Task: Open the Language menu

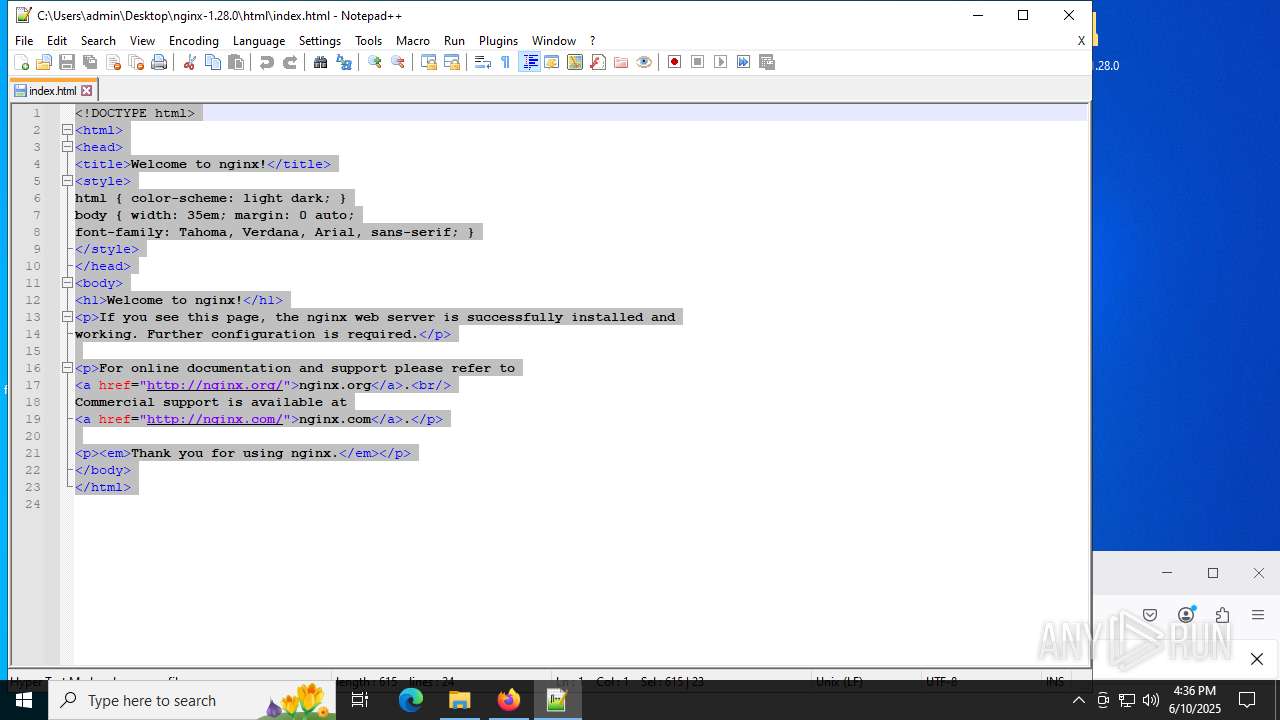Action: 258,41
